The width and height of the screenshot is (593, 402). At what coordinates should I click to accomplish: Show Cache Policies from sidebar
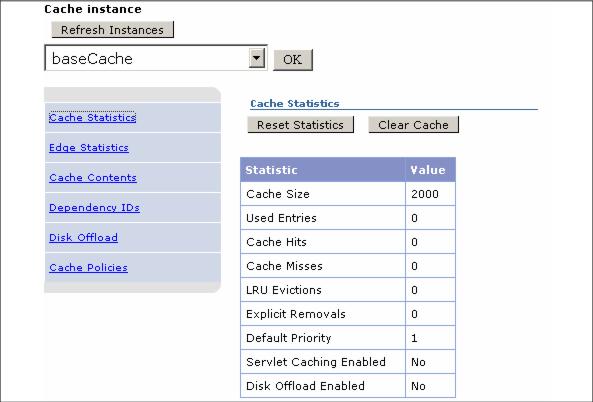click(88, 267)
